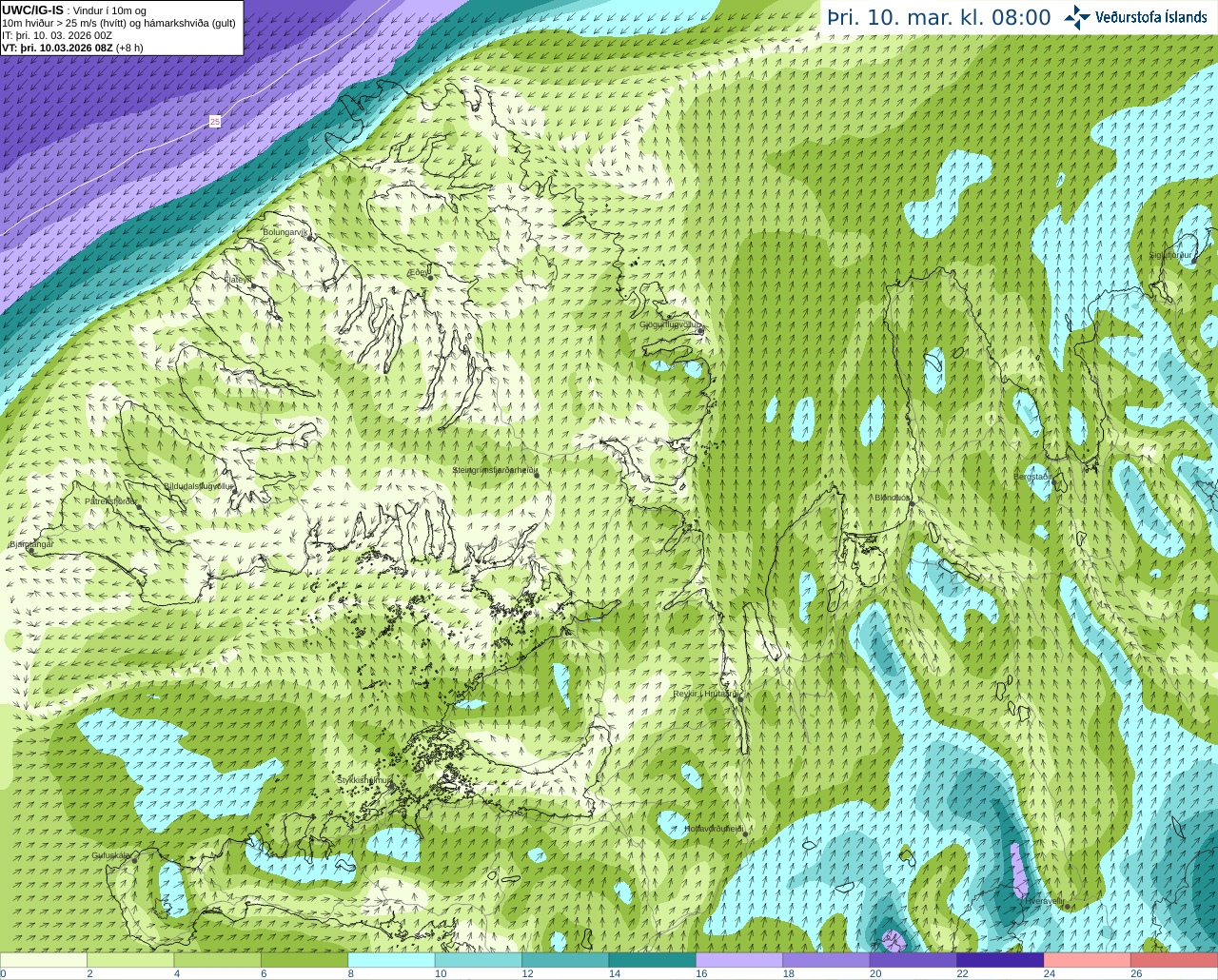Click the Reykir í Hrútafirði station label

pos(705,694)
